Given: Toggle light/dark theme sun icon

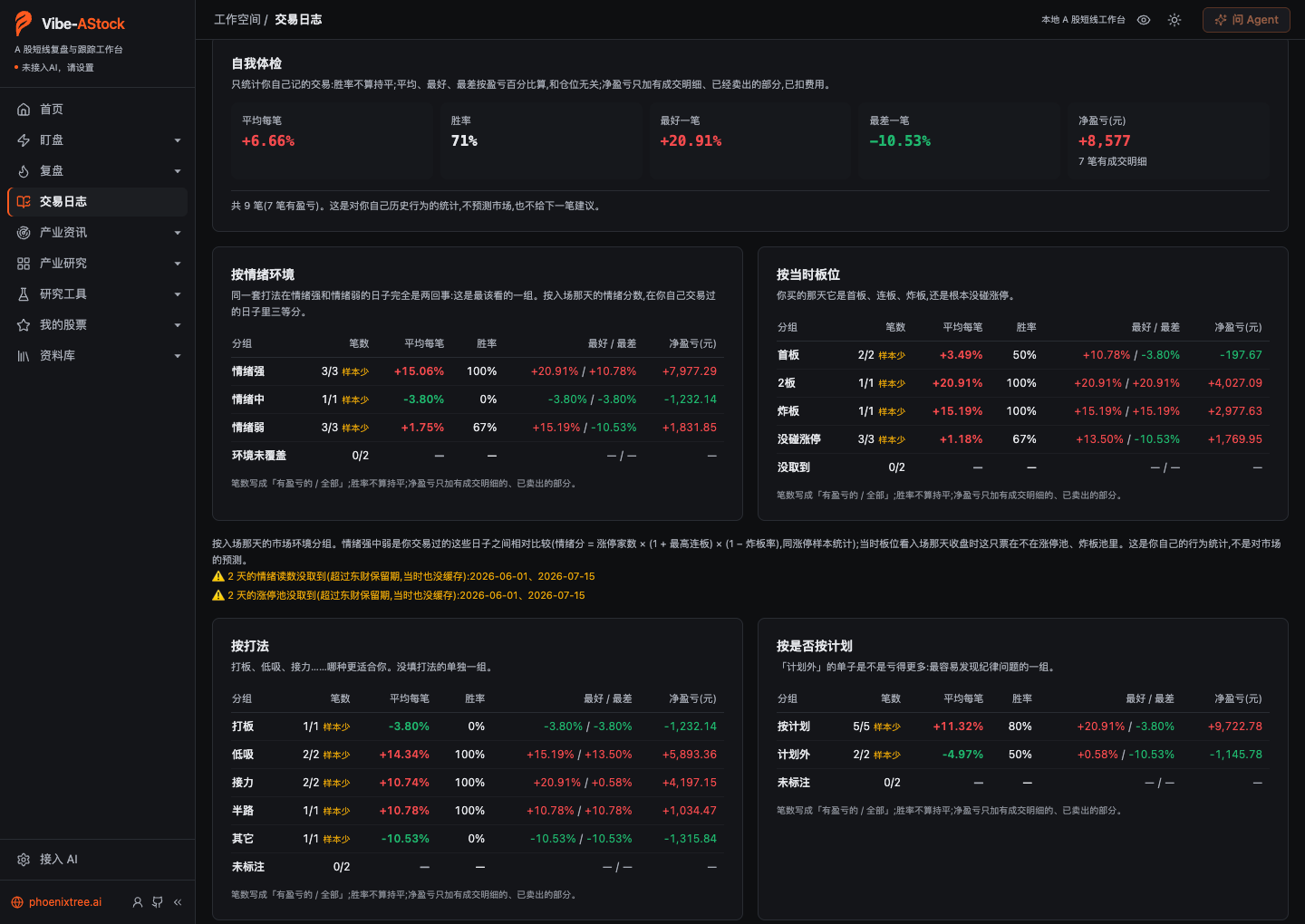Looking at the screenshot, I should tap(1174, 20).
